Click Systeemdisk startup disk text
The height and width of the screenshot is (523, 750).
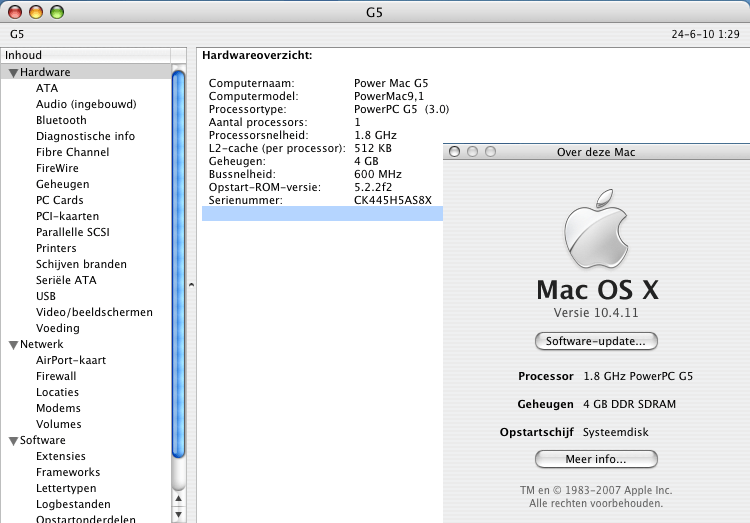coord(616,432)
